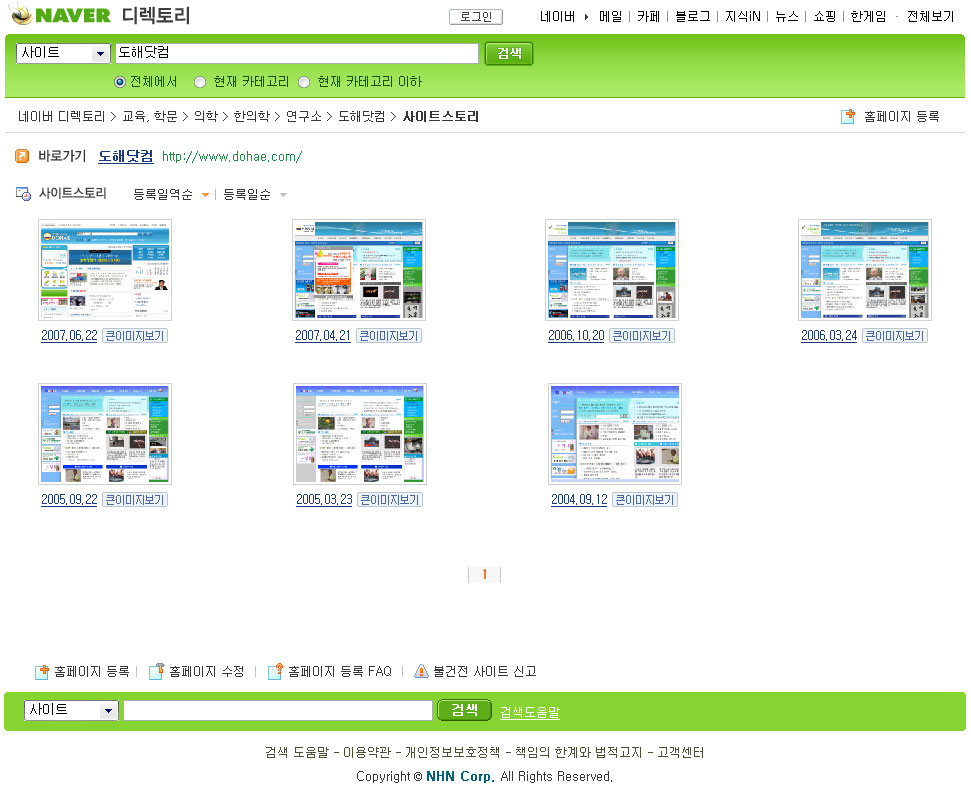Click the 사이트스토리 calendar icon
971x787 pixels.
pyautogui.click(x=23, y=194)
